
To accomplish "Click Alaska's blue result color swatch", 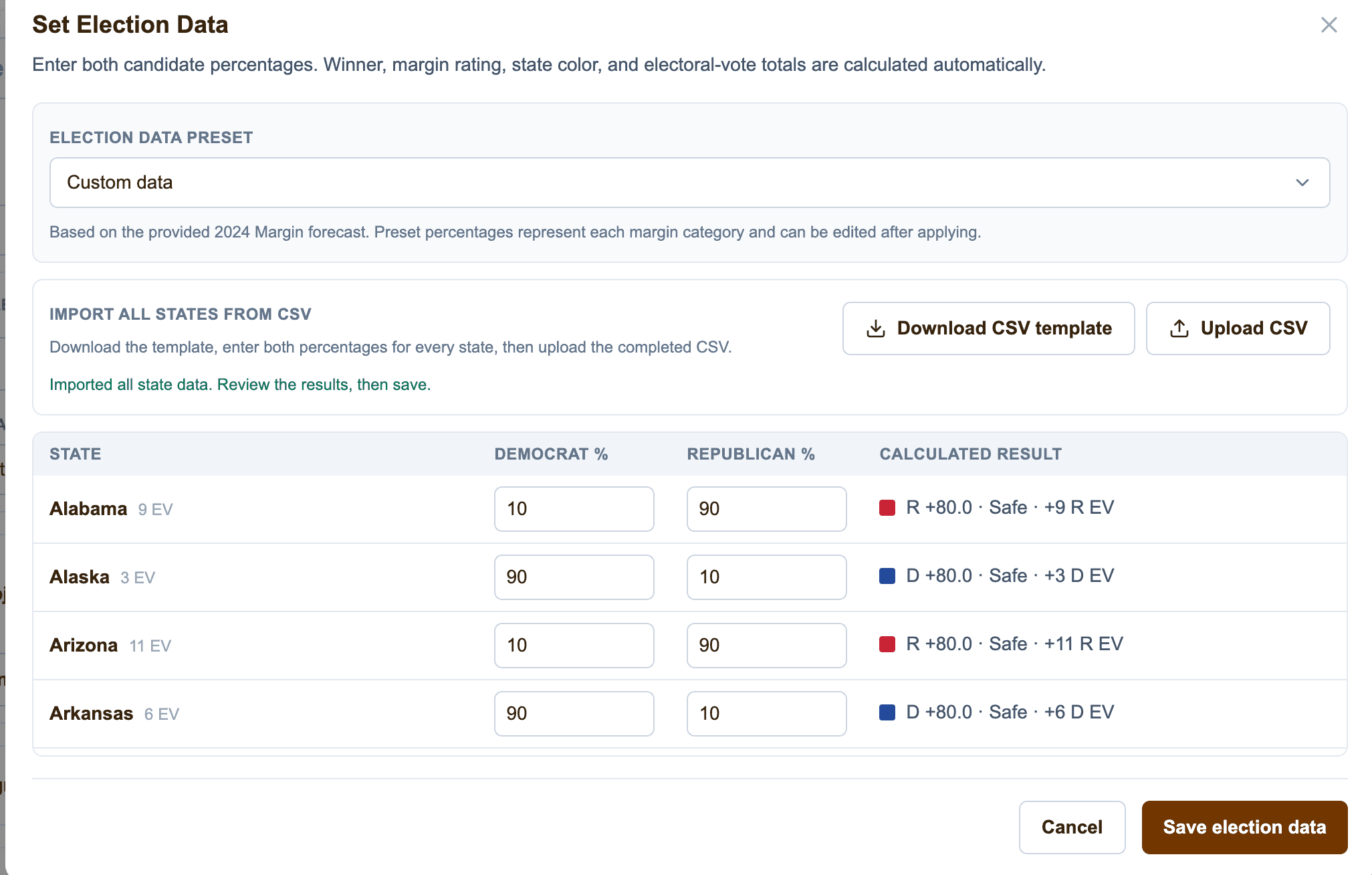I will 887,576.
